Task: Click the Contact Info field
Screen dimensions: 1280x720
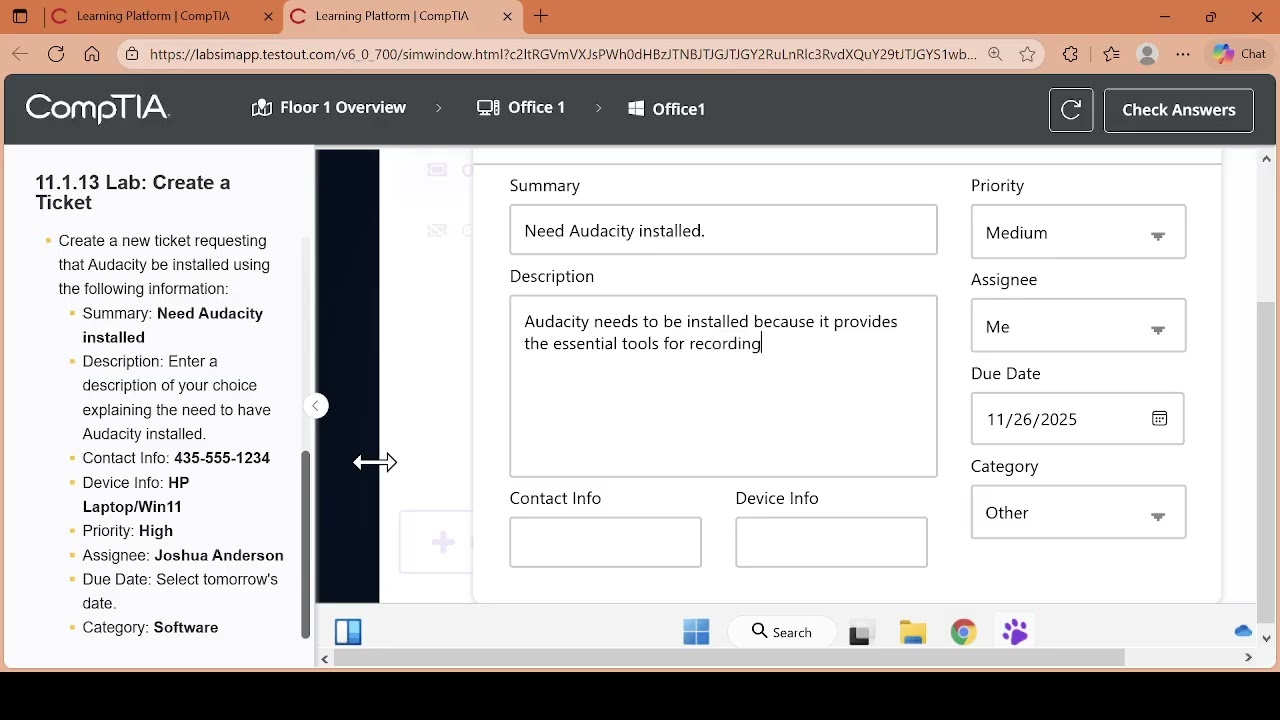Action: click(x=605, y=542)
